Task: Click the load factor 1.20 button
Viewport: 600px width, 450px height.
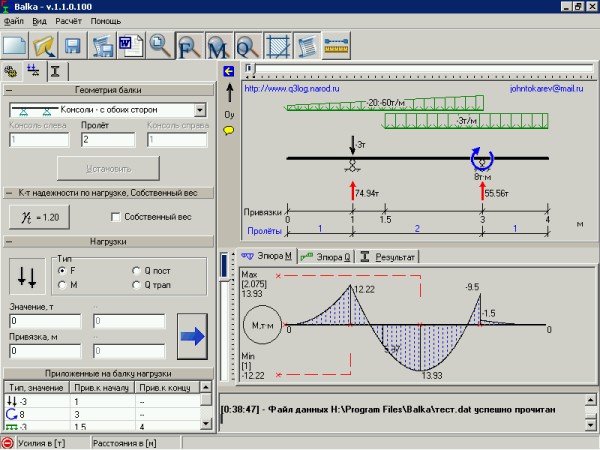Action: pos(39,217)
